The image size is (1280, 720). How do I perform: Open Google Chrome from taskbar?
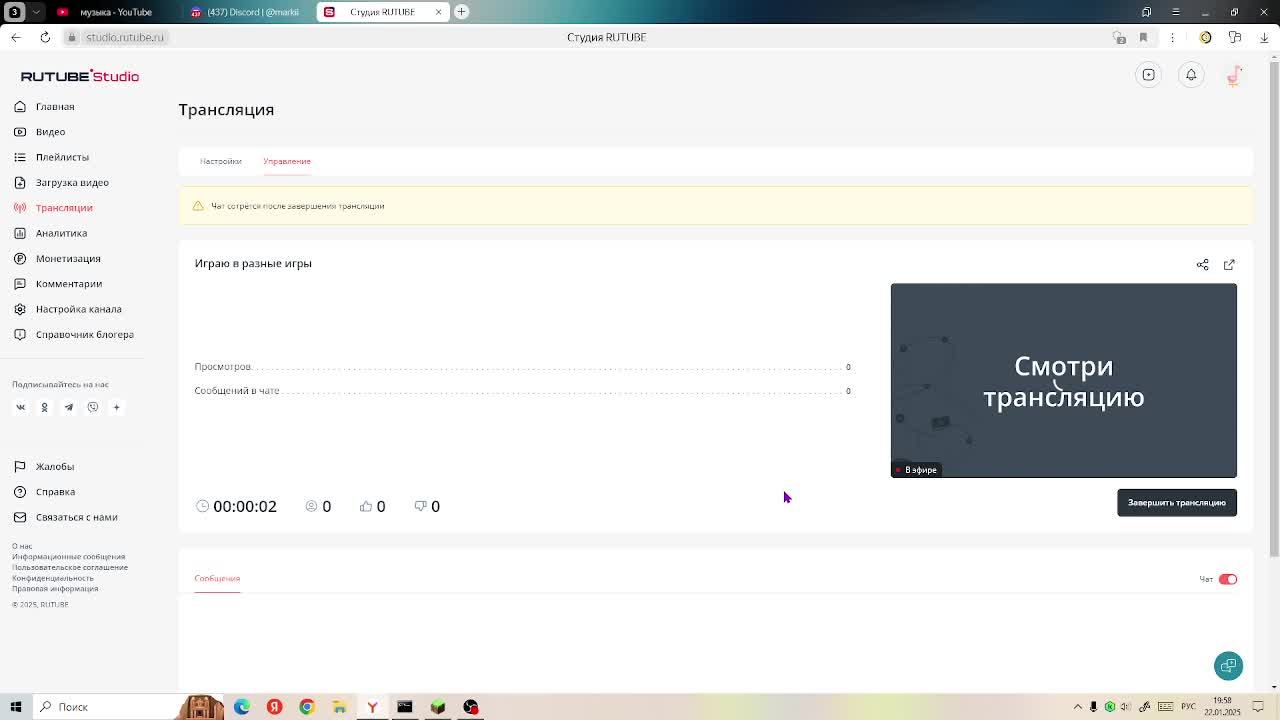coord(307,707)
